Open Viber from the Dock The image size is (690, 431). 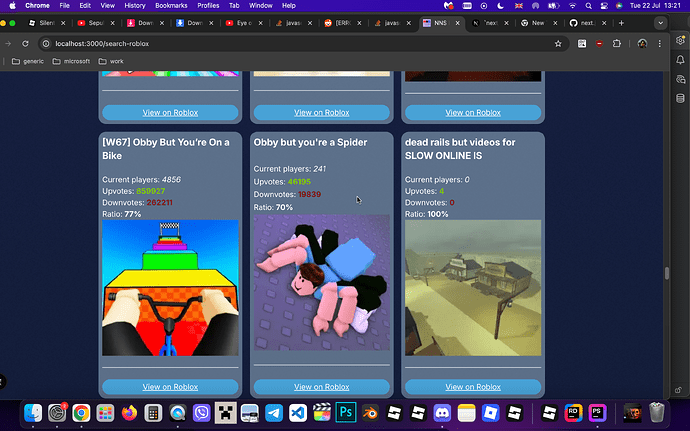(202, 413)
